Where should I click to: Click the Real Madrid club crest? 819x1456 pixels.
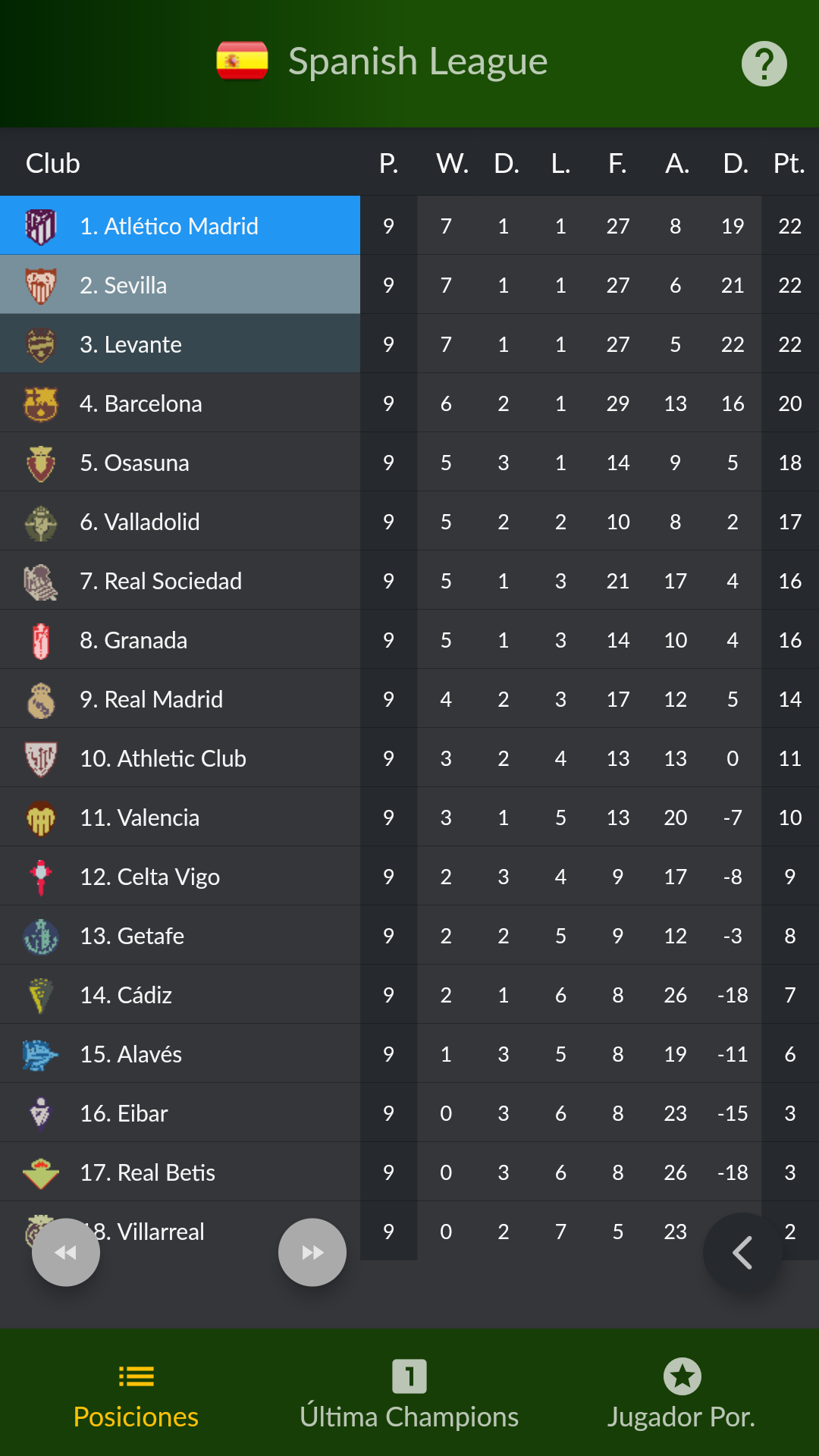click(41, 699)
